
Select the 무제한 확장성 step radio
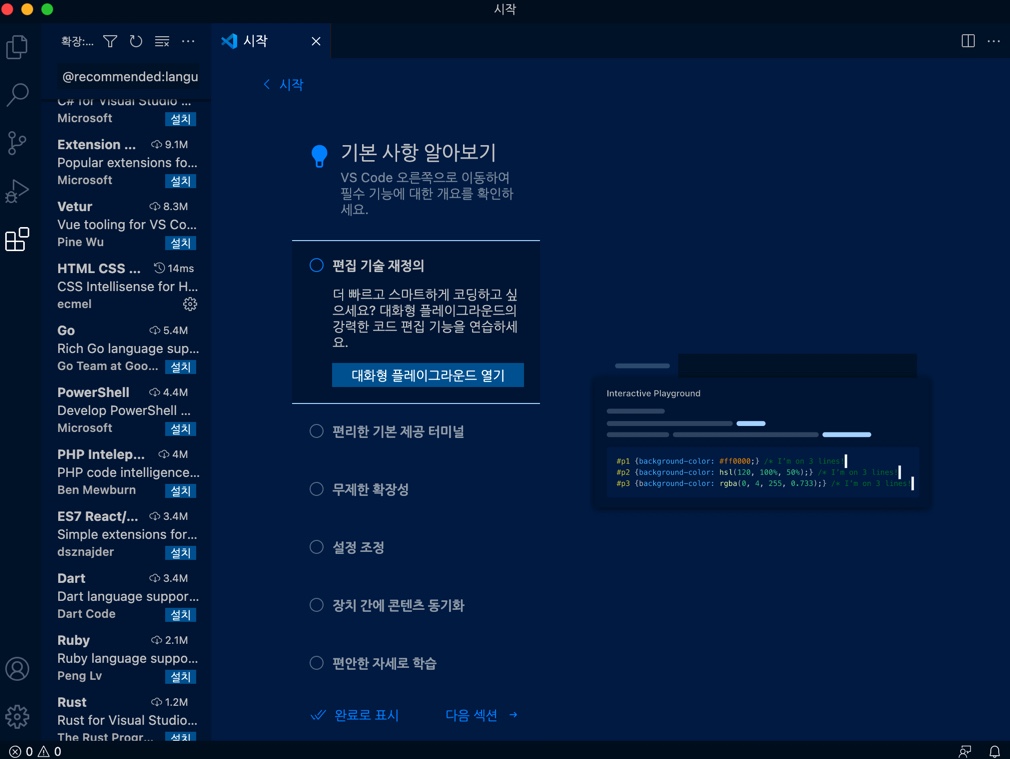(x=316, y=489)
